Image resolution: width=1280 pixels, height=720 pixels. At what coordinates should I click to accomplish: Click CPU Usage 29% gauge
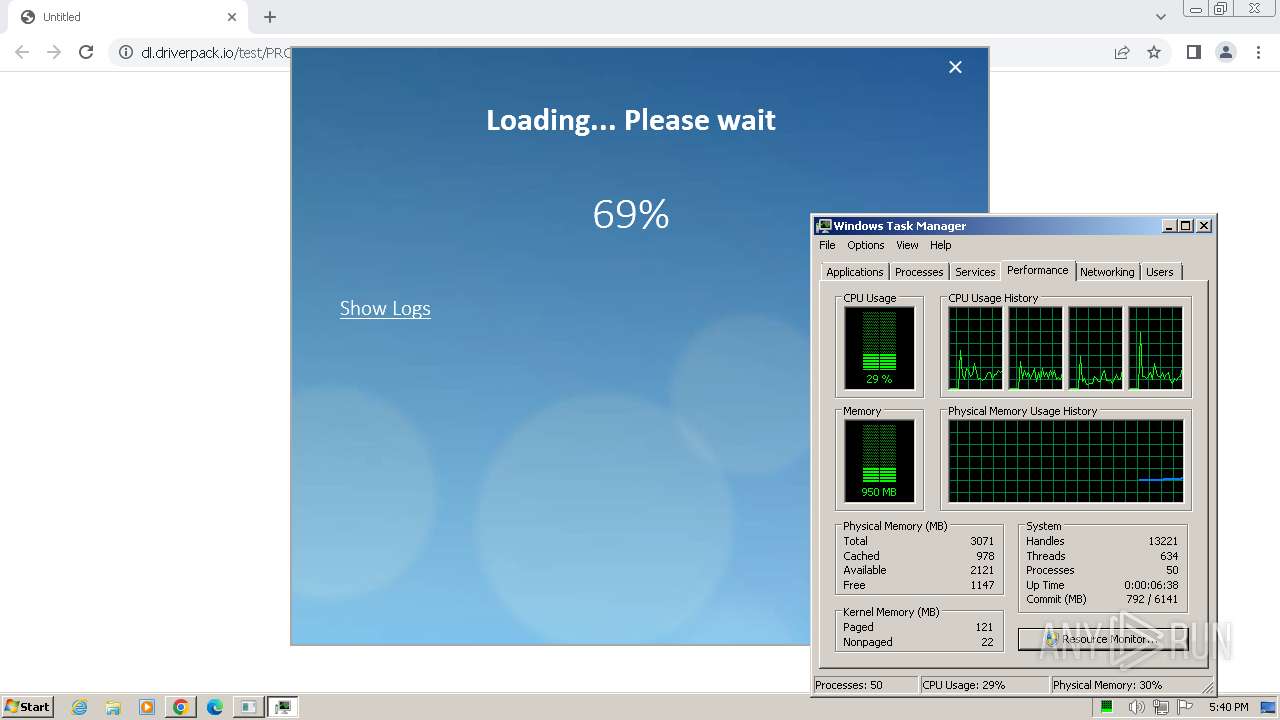(879, 347)
